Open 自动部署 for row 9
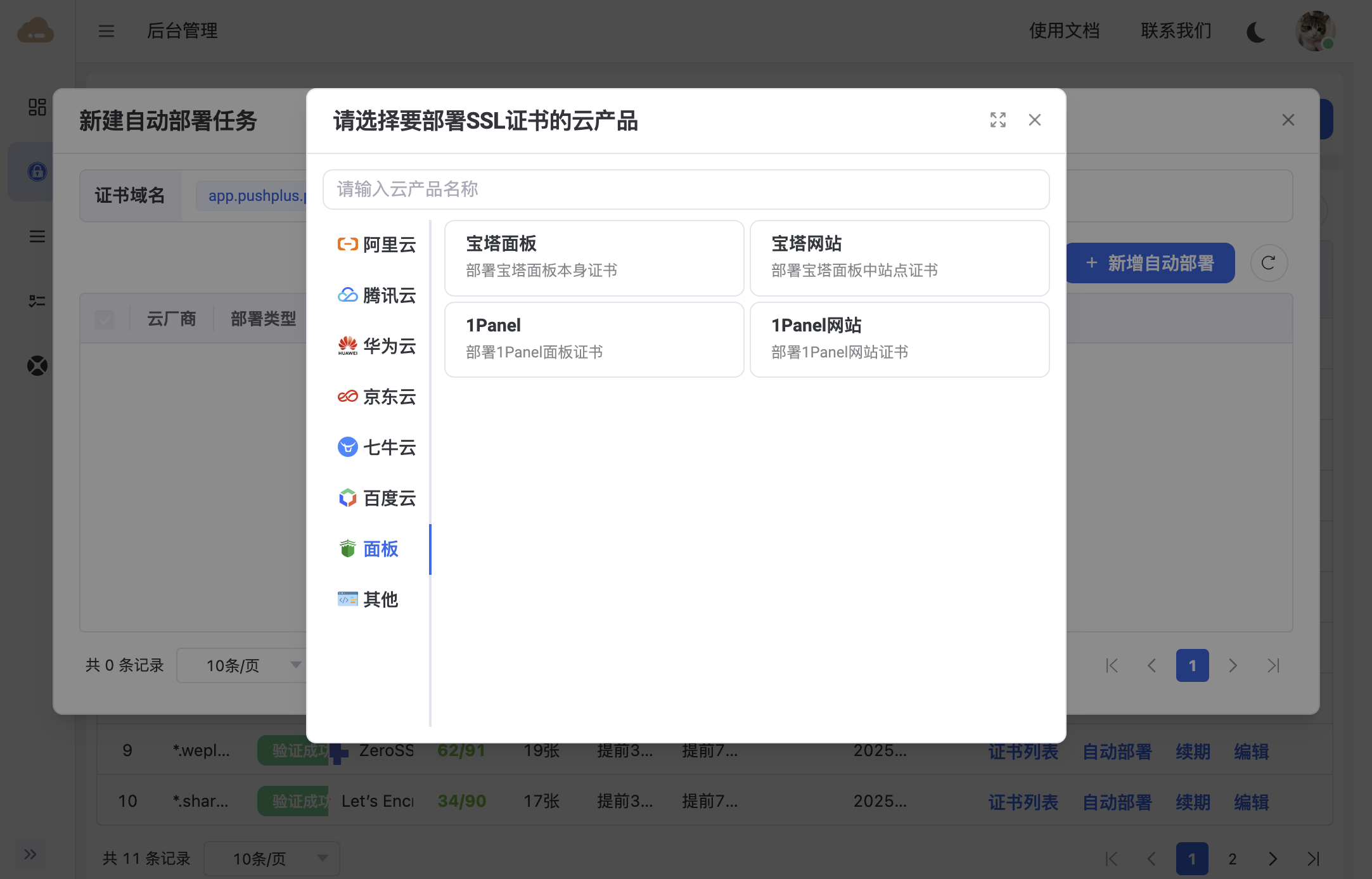Viewport: 1372px width, 879px height. 1117,752
